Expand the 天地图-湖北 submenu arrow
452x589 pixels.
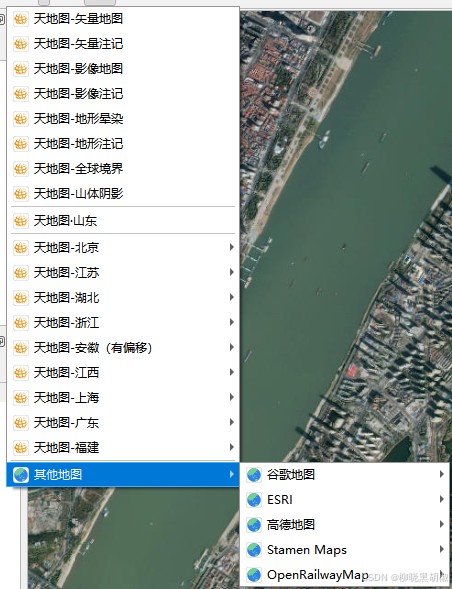pos(232,298)
